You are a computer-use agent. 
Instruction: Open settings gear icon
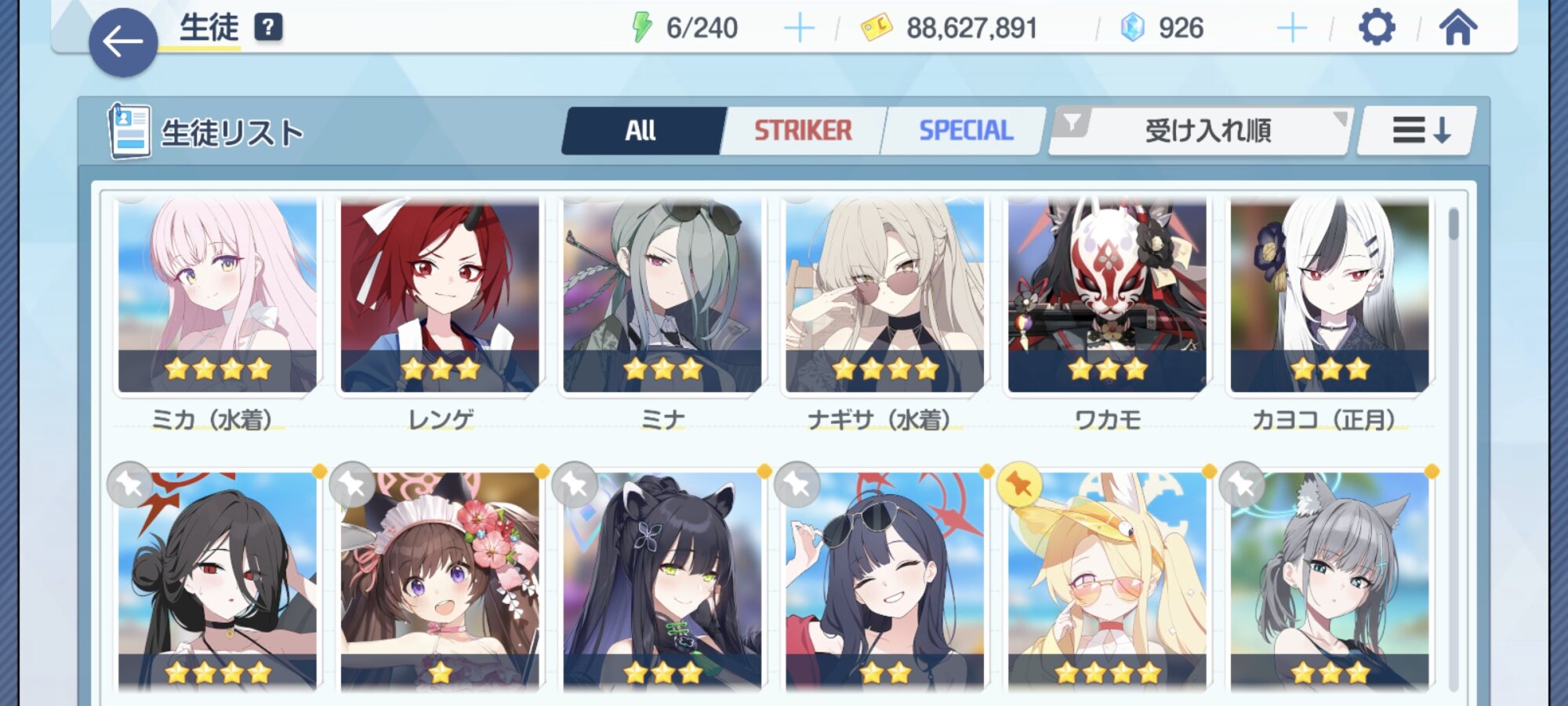[1377, 27]
